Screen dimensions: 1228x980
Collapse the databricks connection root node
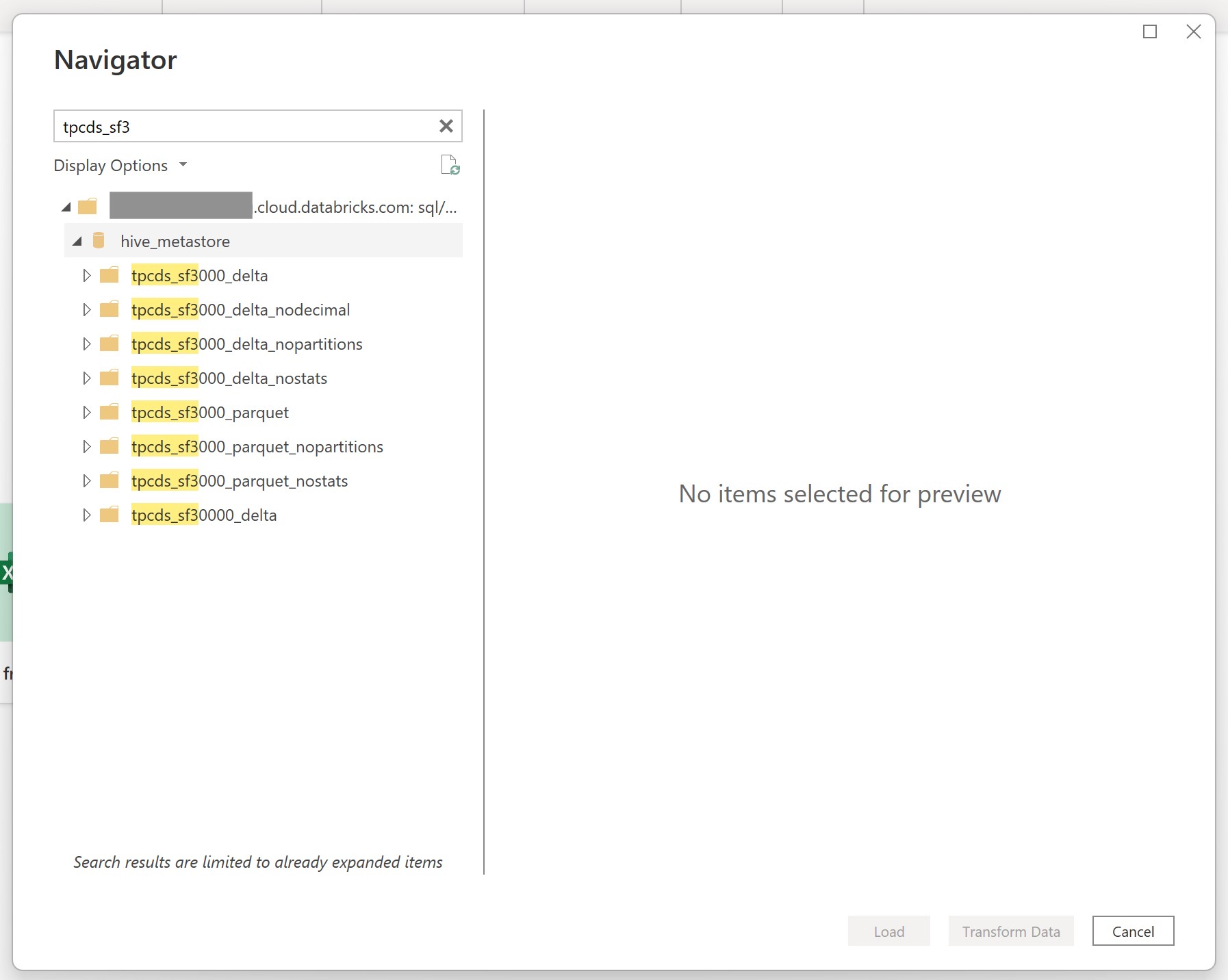tap(65, 206)
